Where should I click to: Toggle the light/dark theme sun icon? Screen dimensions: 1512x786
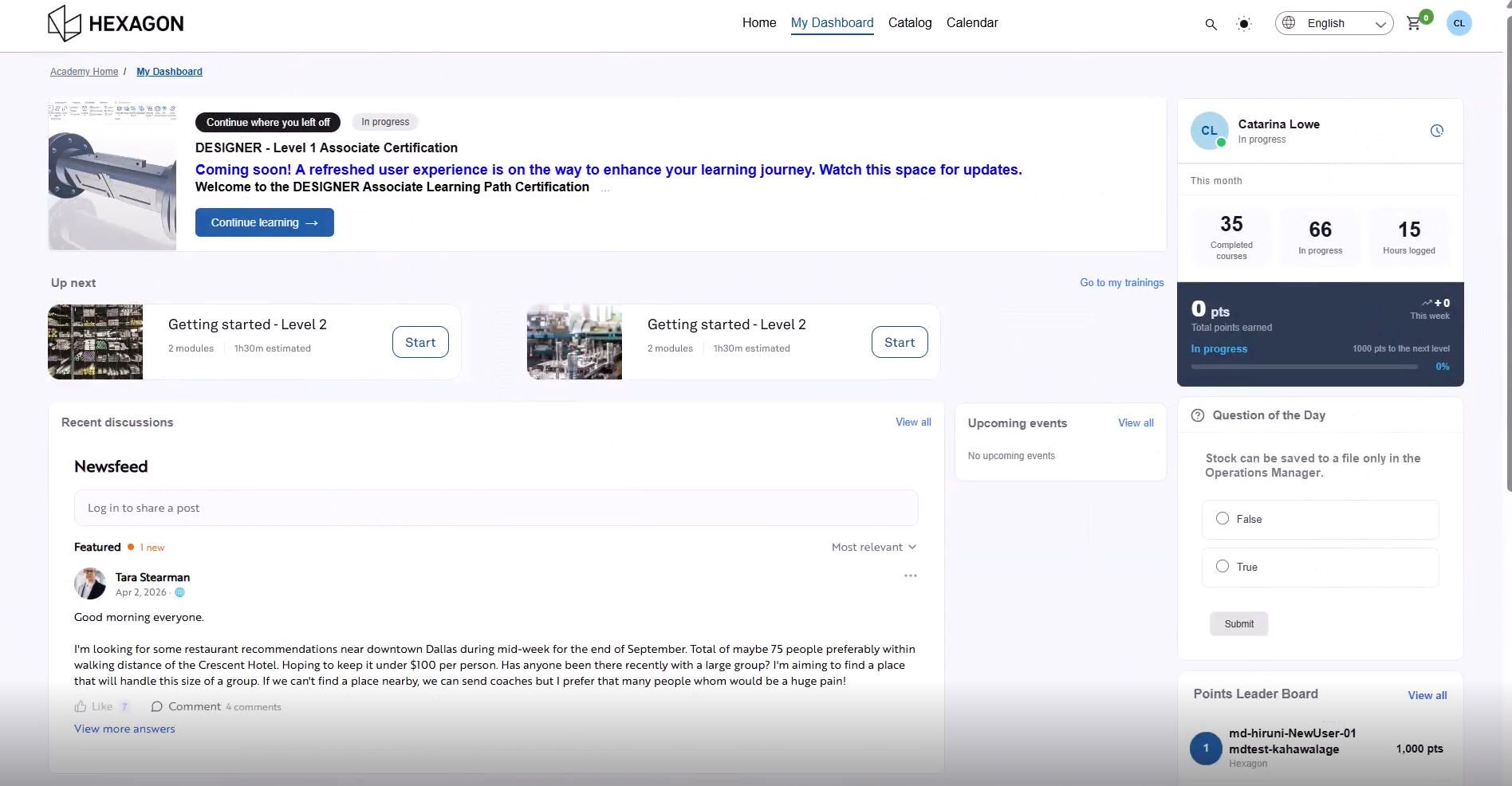[x=1243, y=24]
